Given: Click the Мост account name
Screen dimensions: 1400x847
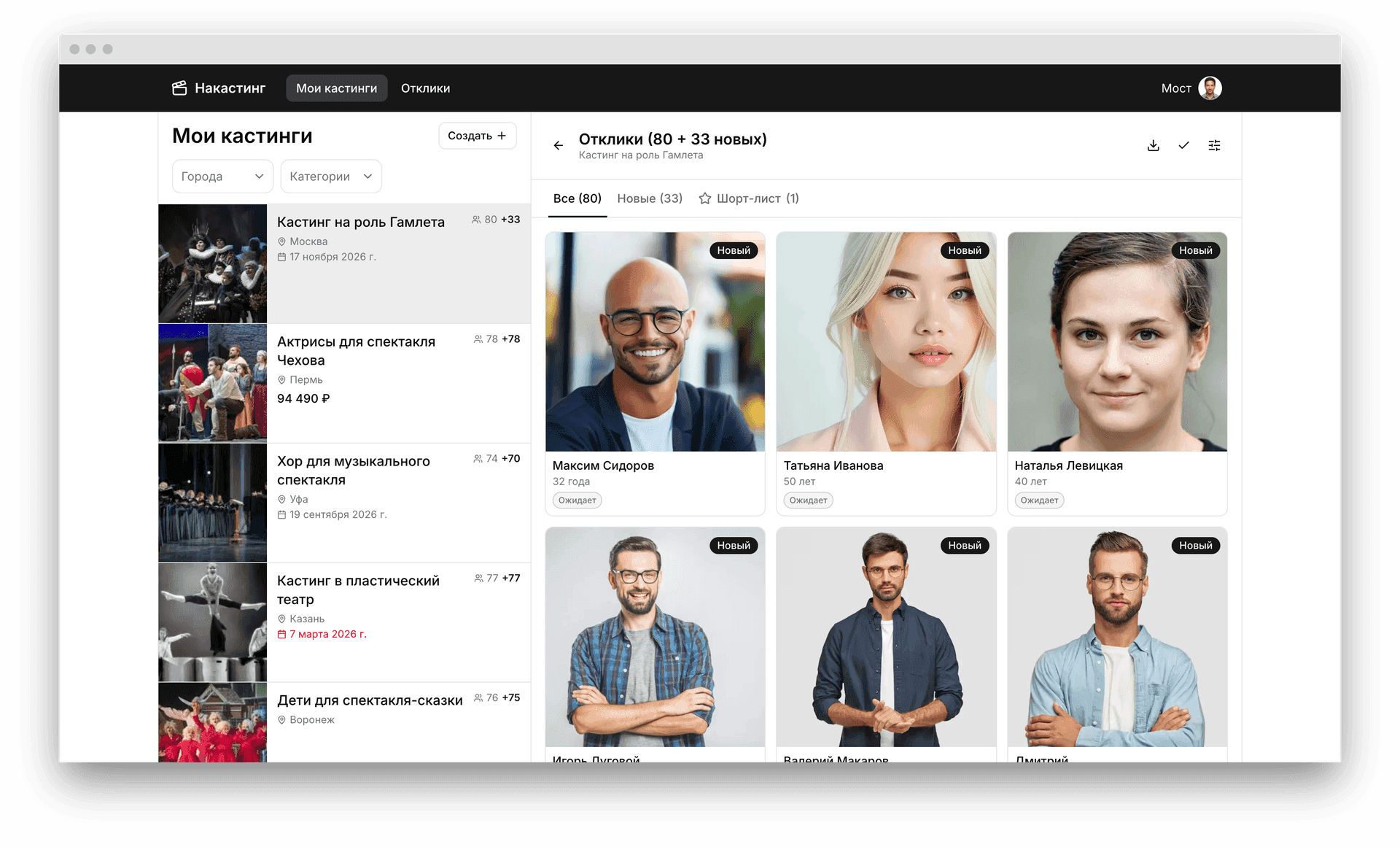Looking at the screenshot, I should pos(1176,88).
